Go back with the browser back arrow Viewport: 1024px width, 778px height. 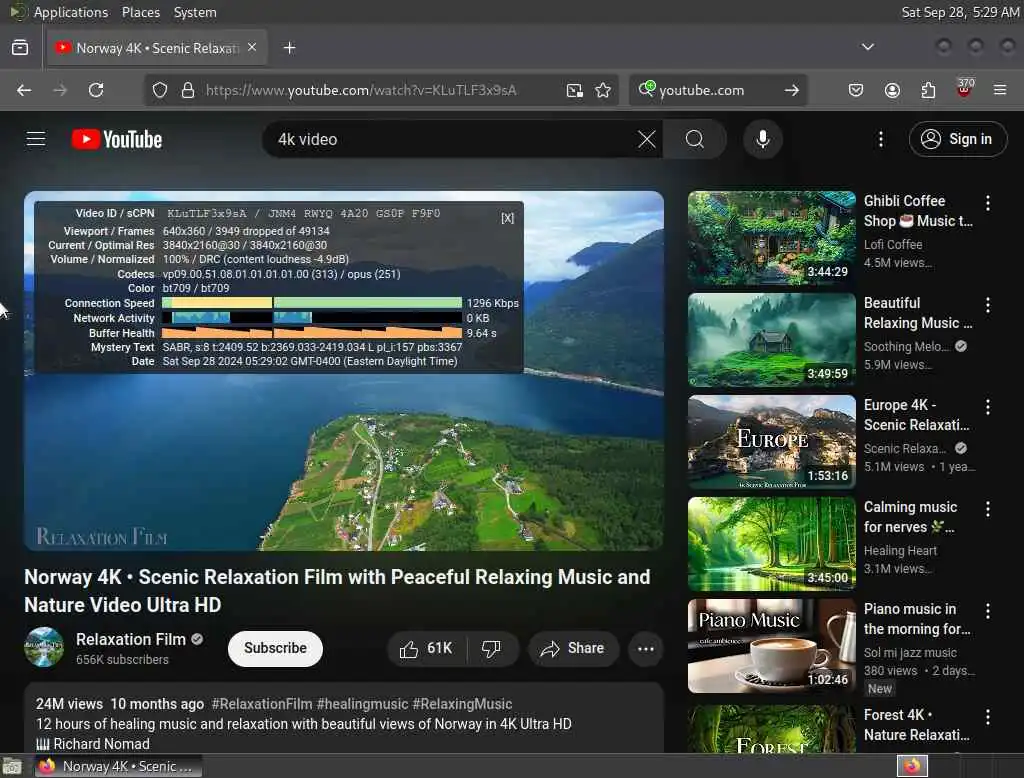pyautogui.click(x=24, y=90)
